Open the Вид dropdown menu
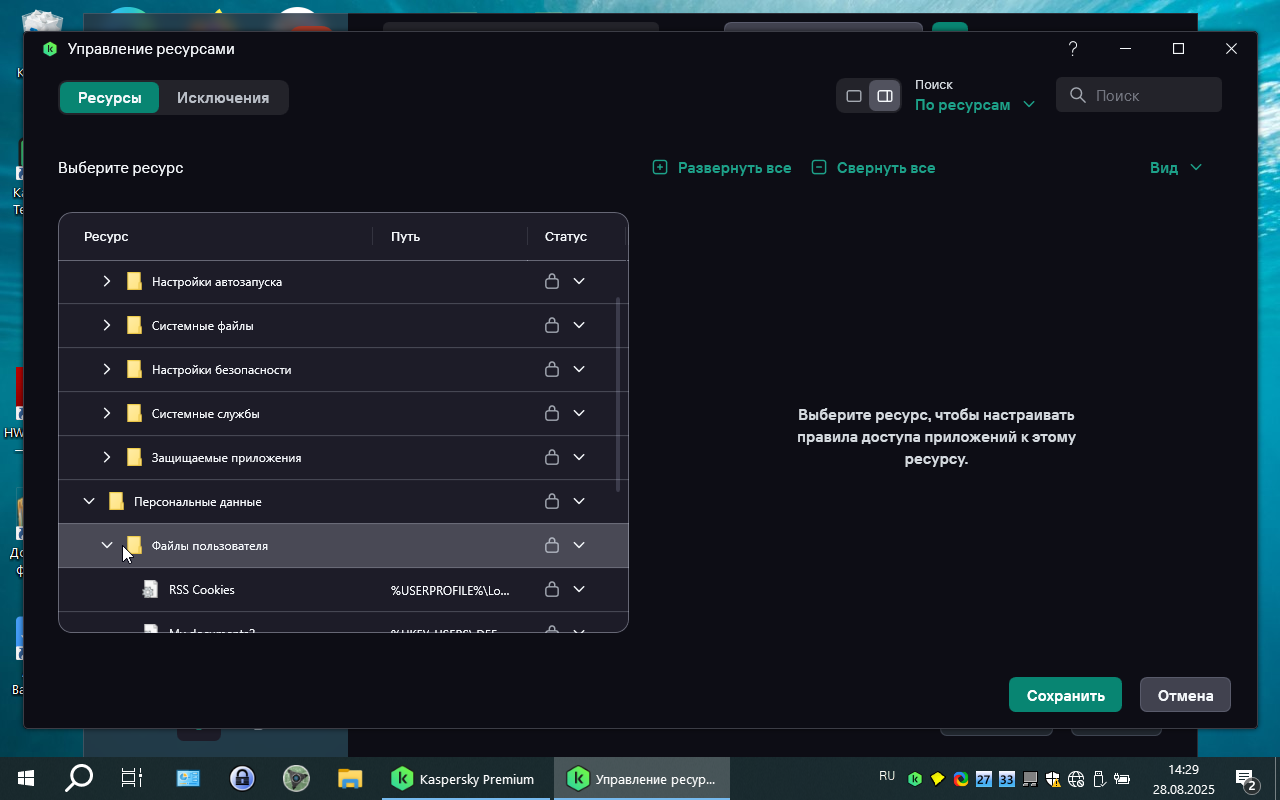This screenshot has height=800, width=1280. (x=1176, y=168)
